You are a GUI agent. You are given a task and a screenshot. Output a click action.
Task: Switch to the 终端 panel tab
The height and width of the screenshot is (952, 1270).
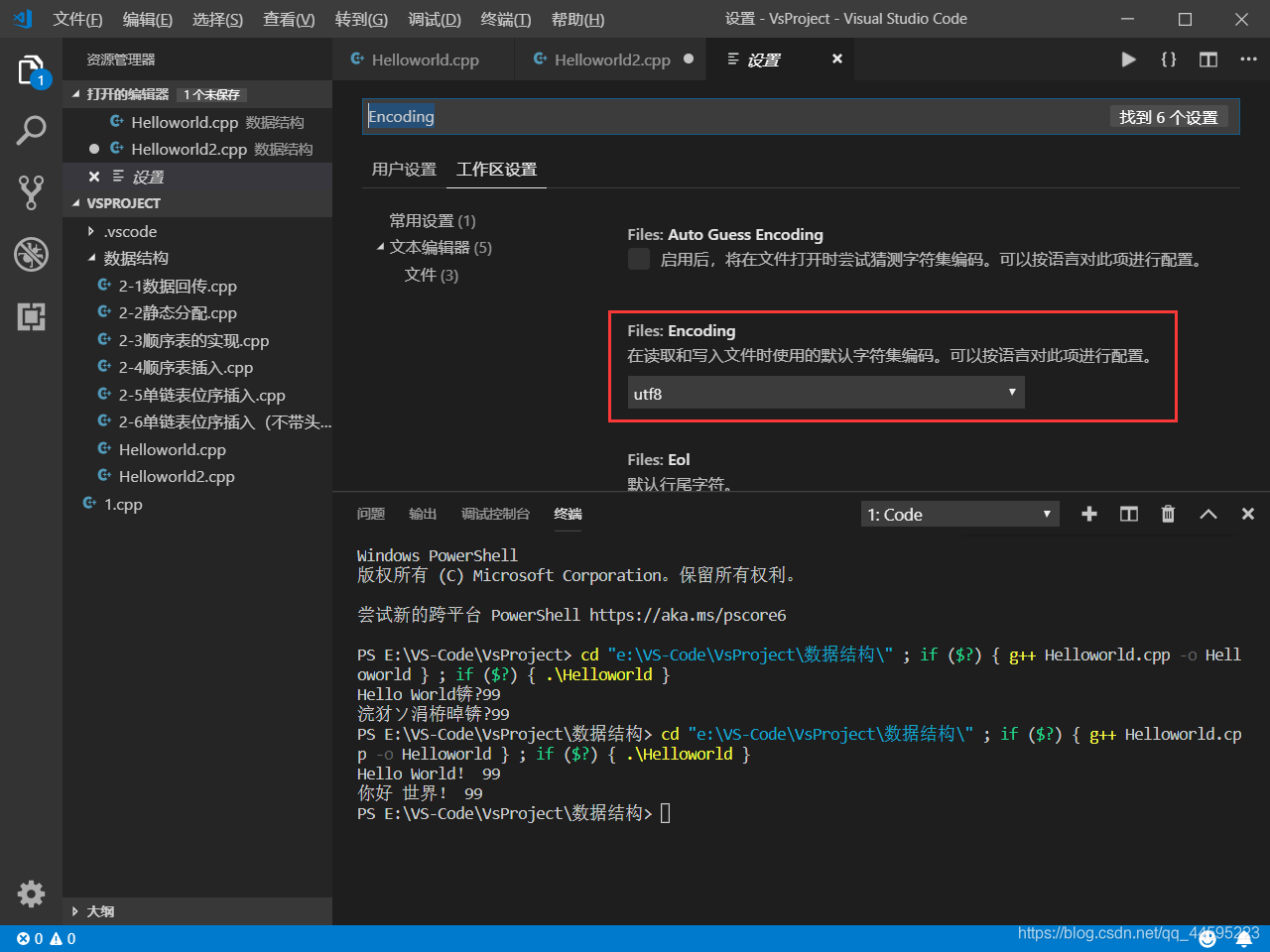(568, 514)
